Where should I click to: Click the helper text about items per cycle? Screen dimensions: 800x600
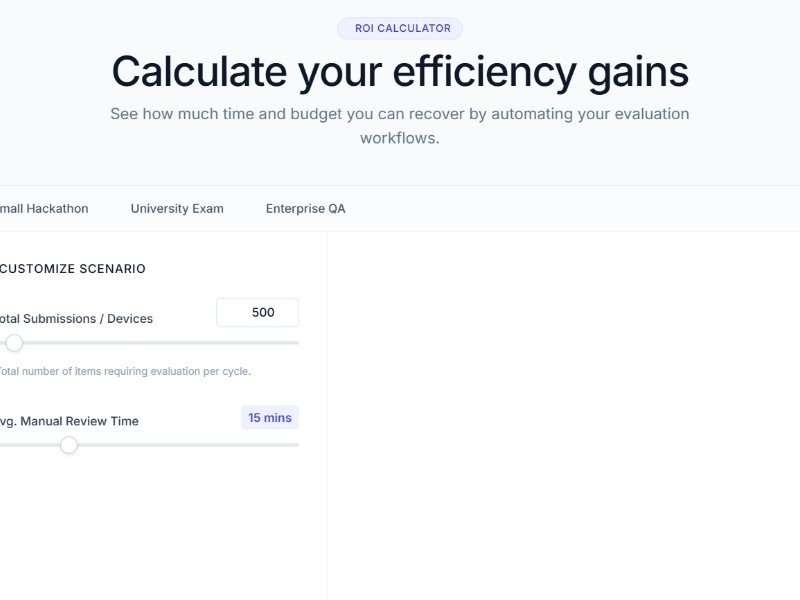[124, 371]
